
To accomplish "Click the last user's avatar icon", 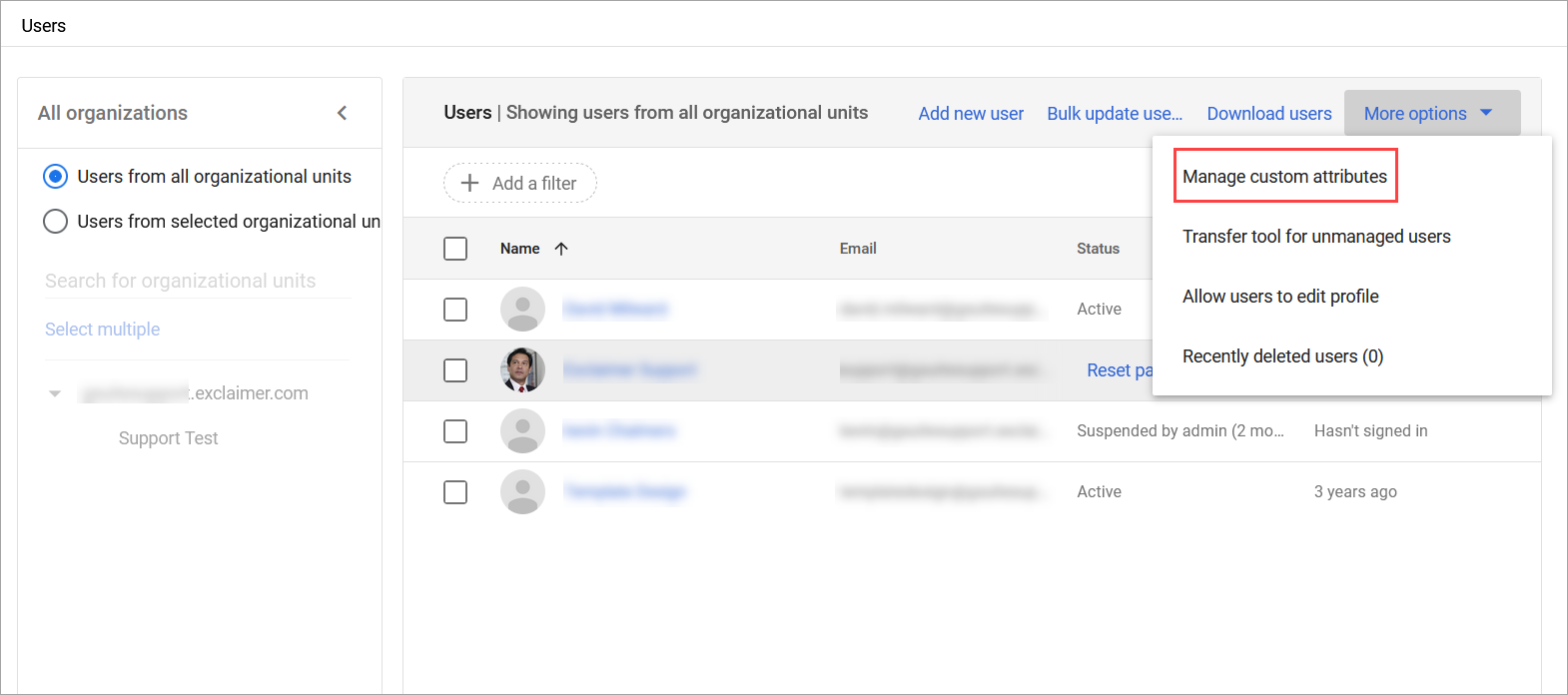I will click(522, 492).
